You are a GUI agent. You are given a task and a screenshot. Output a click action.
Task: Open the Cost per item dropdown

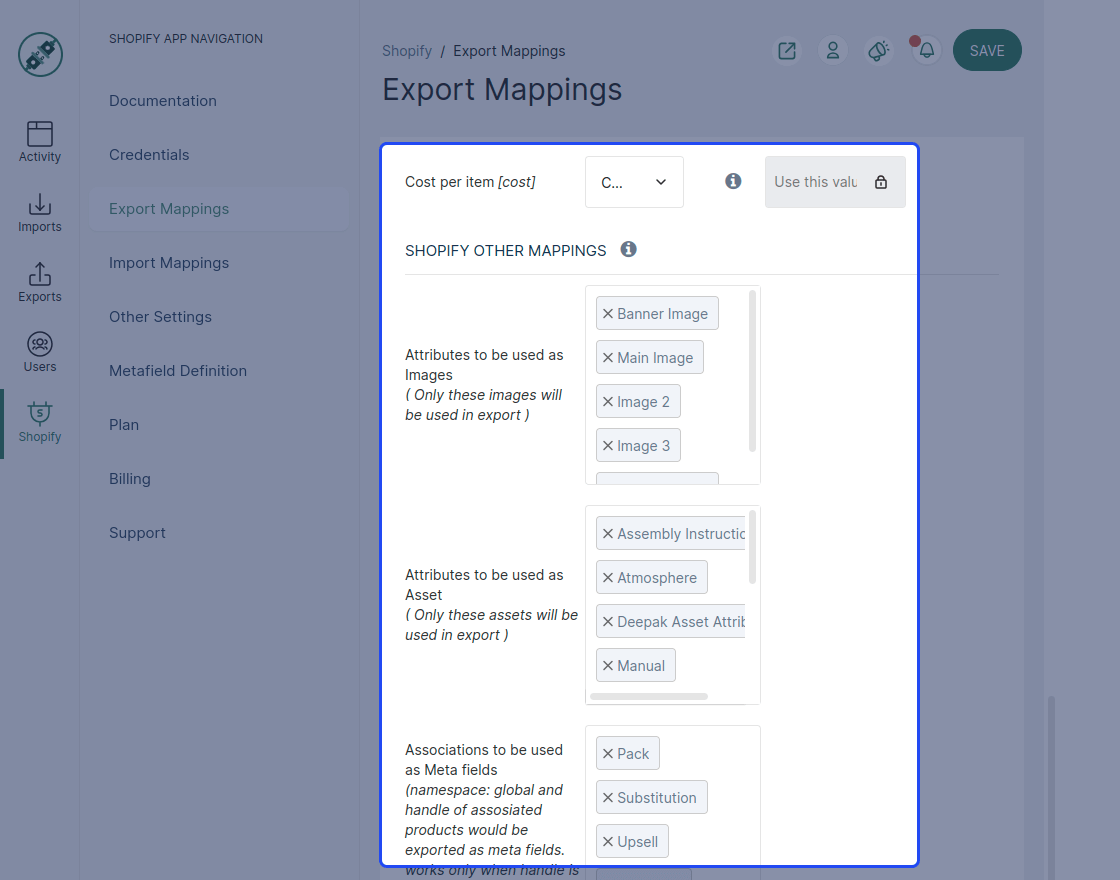pyautogui.click(x=634, y=182)
